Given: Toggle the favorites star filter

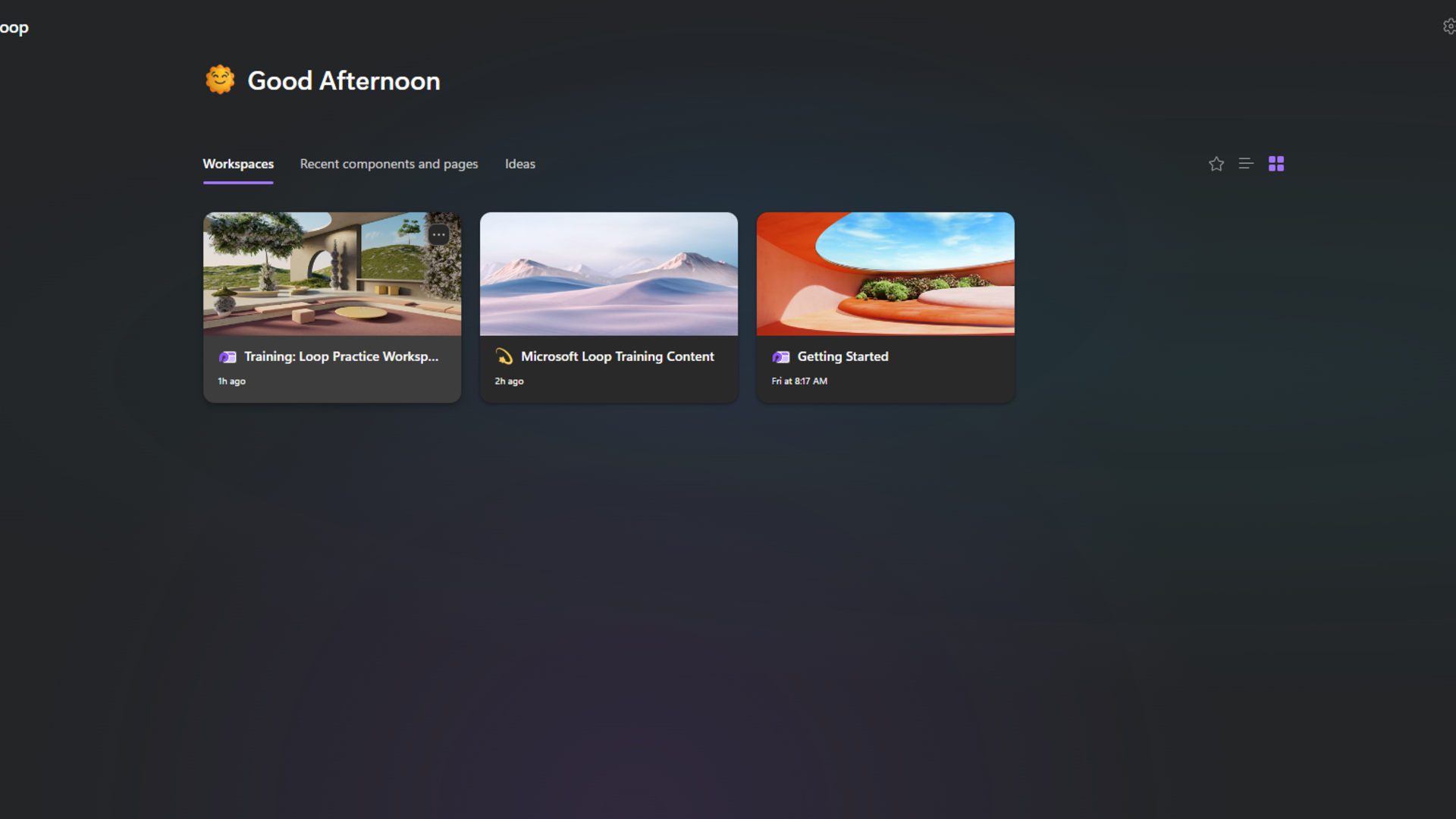Looking at the screenshot, I should pyautogui.click(x=1216, y=164).
